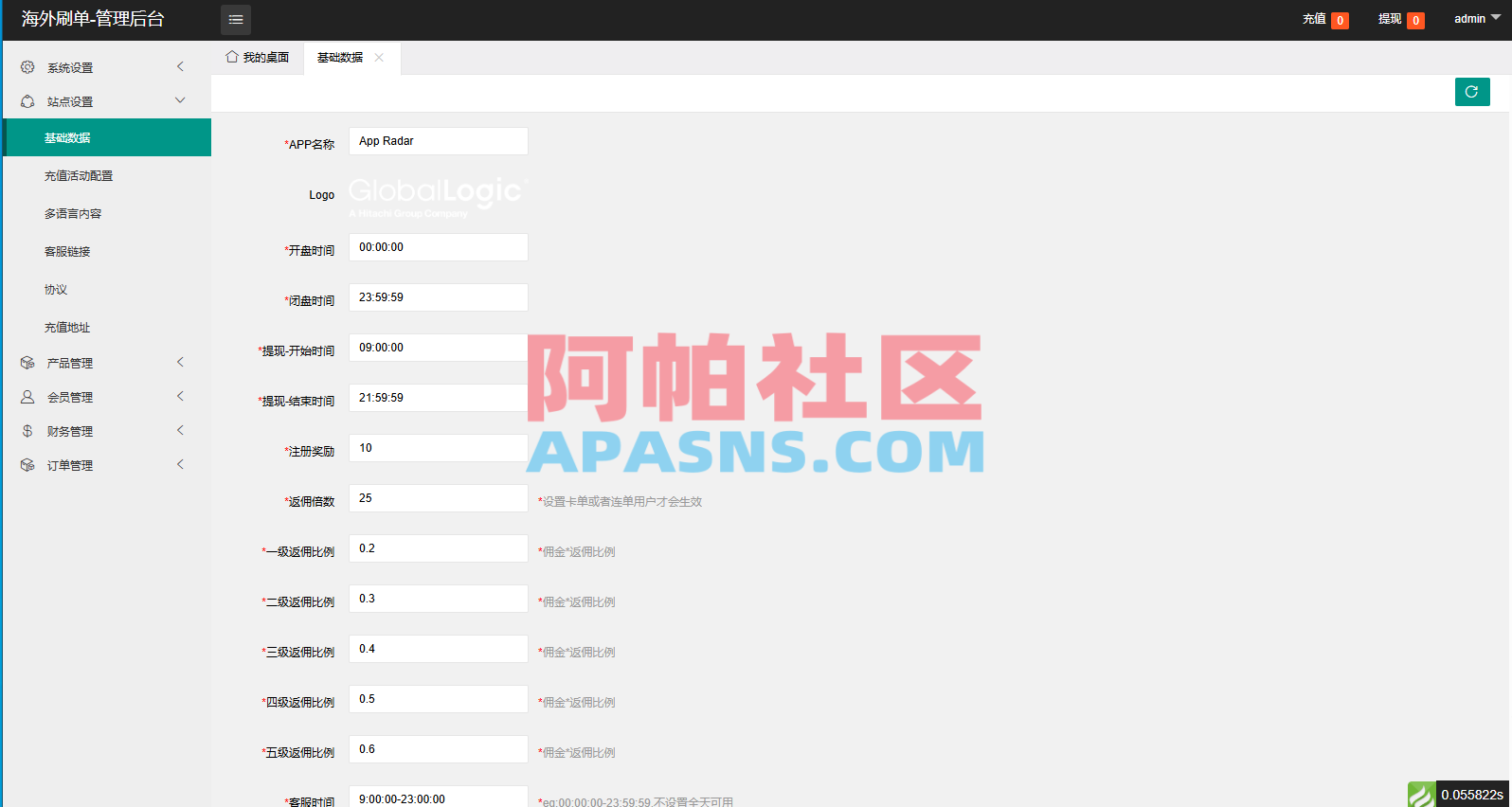
Task: Expand the 订单管理 menu chevron
Action: pyautogui.click(x=180, y=464)
